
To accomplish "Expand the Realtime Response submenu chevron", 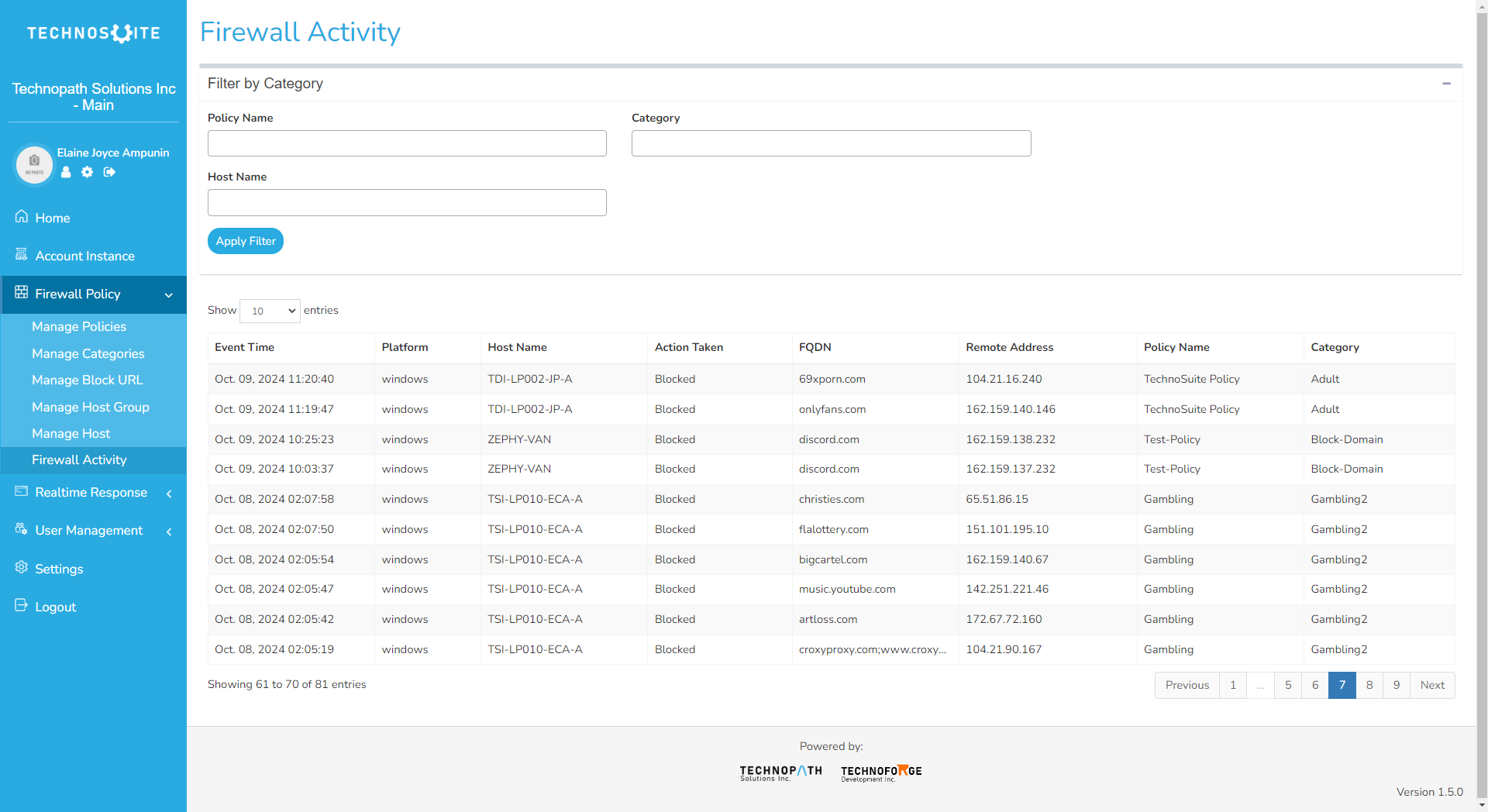I will (169, 494).
